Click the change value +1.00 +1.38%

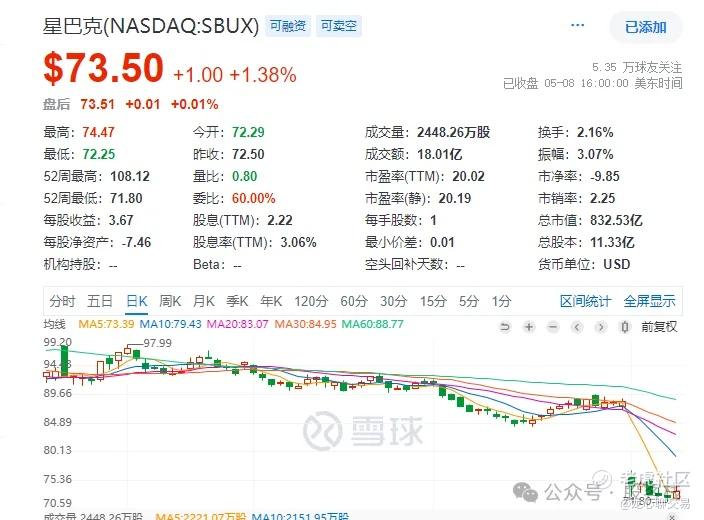pyautogui.click(x=235, y=75)
